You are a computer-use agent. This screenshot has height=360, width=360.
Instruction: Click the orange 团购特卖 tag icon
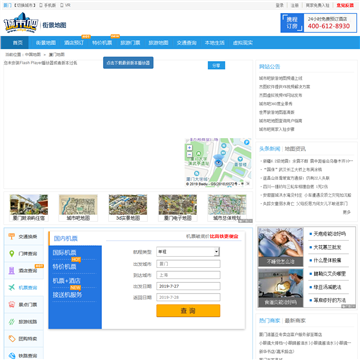click(x=12, y=339)
